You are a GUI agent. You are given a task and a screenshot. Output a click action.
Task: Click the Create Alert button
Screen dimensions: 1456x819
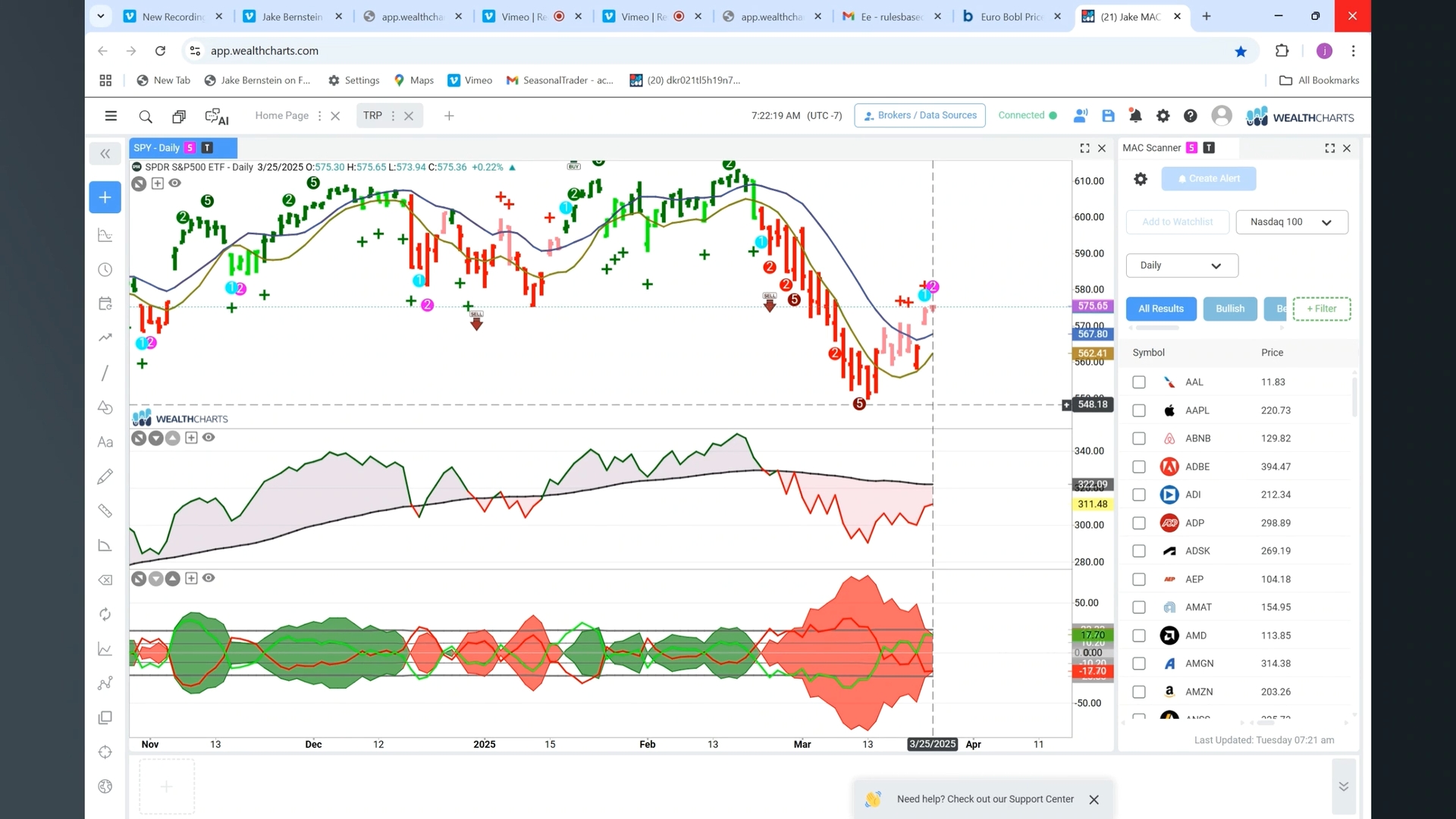pos(1209,179)
